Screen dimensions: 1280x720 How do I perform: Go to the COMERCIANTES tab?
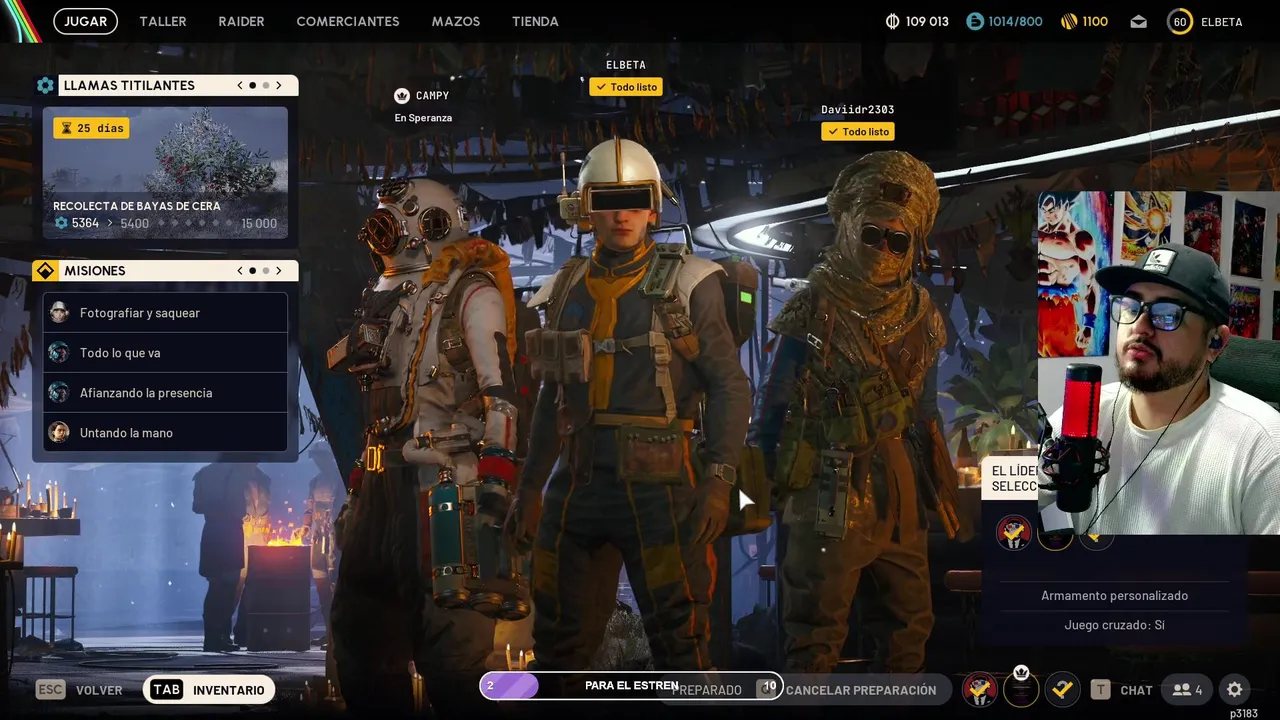[x=348, y=21]
